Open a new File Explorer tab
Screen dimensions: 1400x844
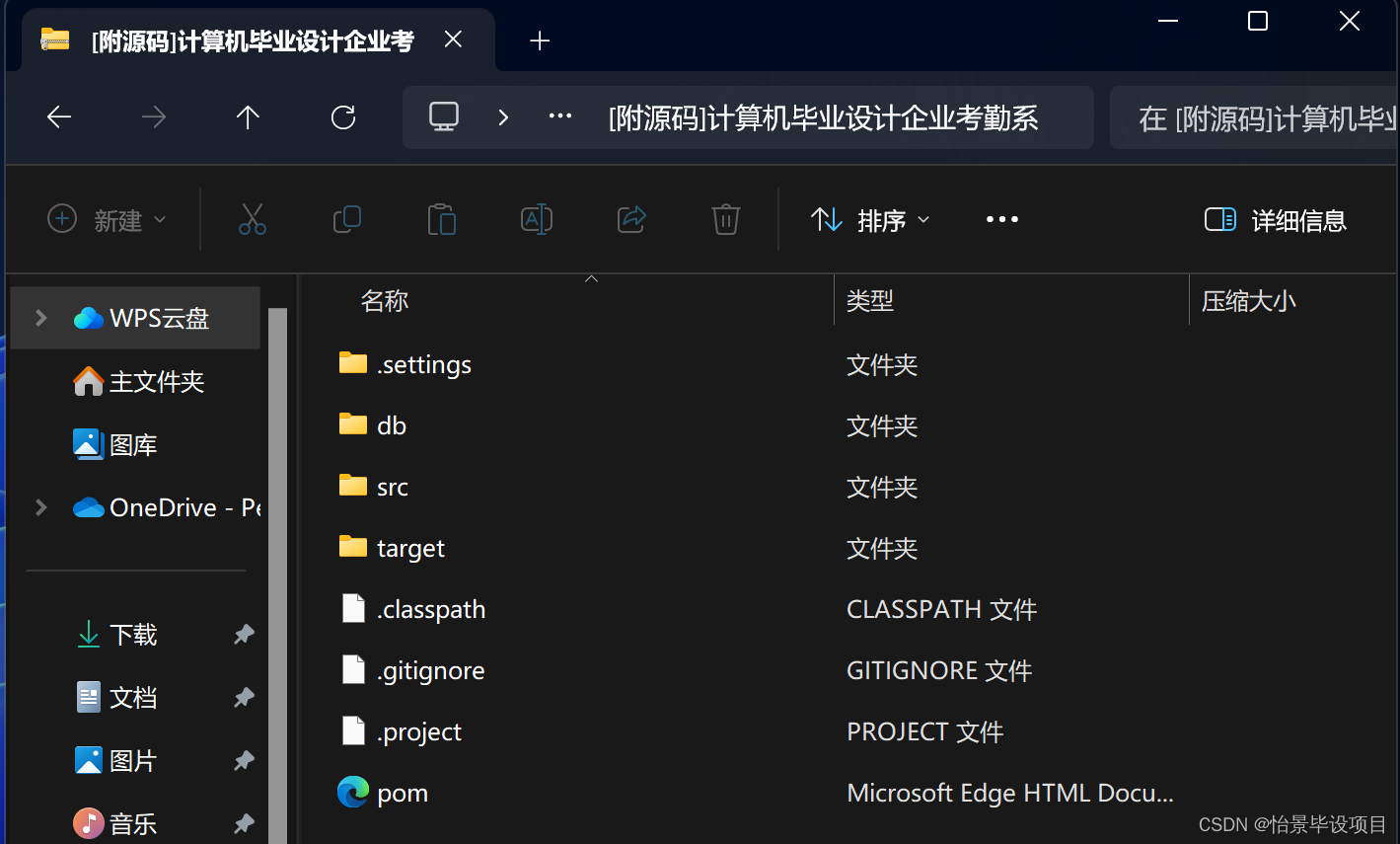coord(539,40)
